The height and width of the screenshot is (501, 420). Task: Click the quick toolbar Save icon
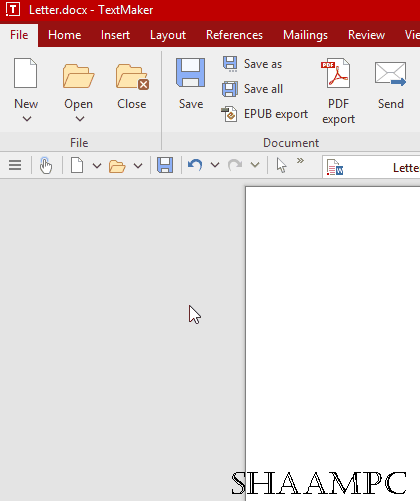click(165, 165)
